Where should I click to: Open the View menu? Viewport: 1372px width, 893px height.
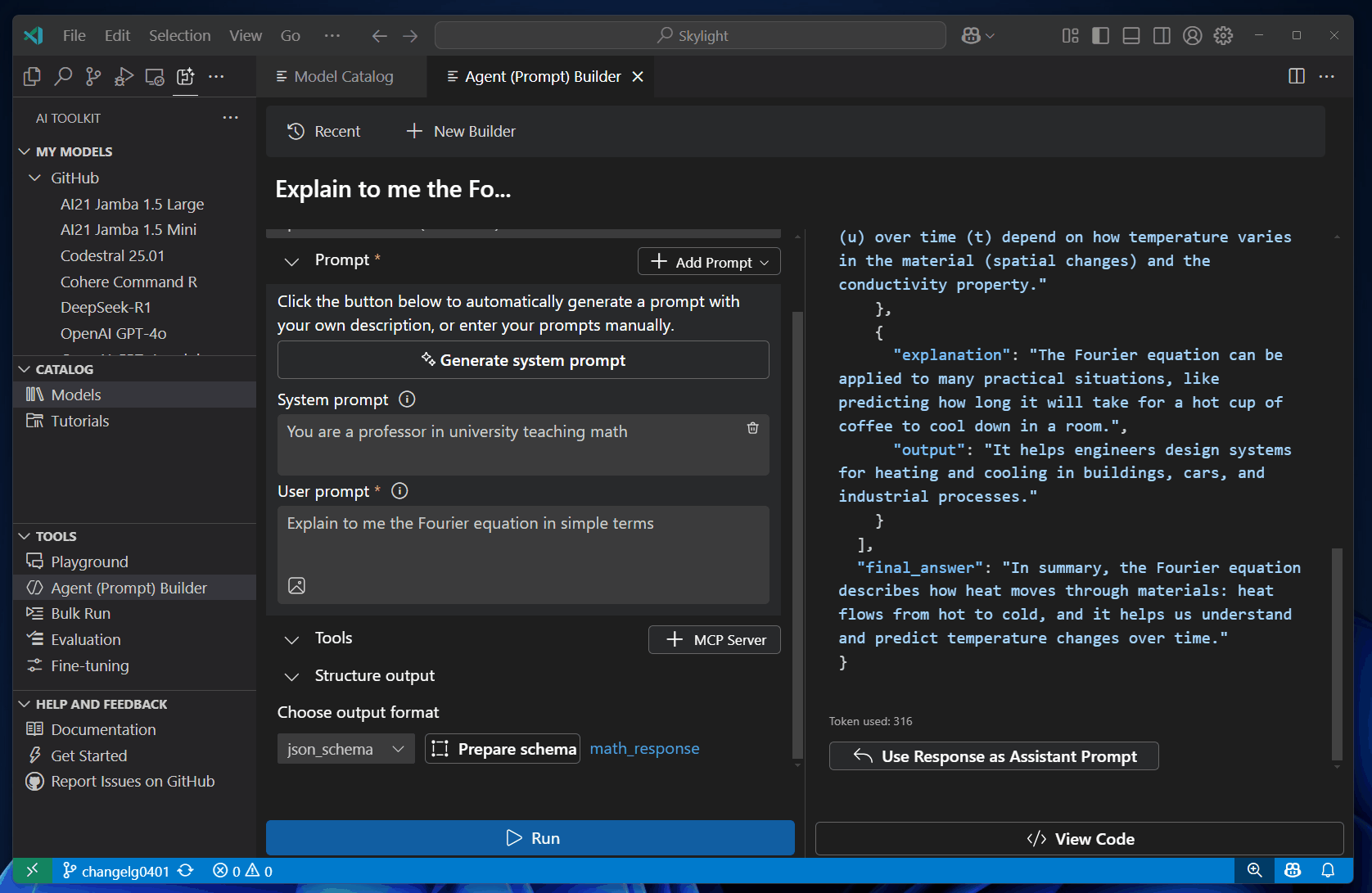pyautogui.click(x=245, y=35)
